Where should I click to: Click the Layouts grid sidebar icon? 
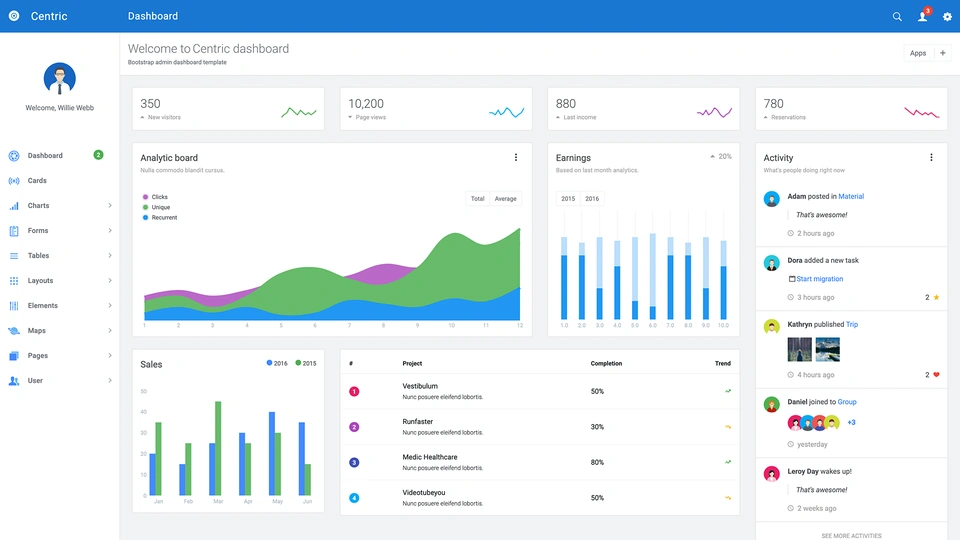pos(14,280)
